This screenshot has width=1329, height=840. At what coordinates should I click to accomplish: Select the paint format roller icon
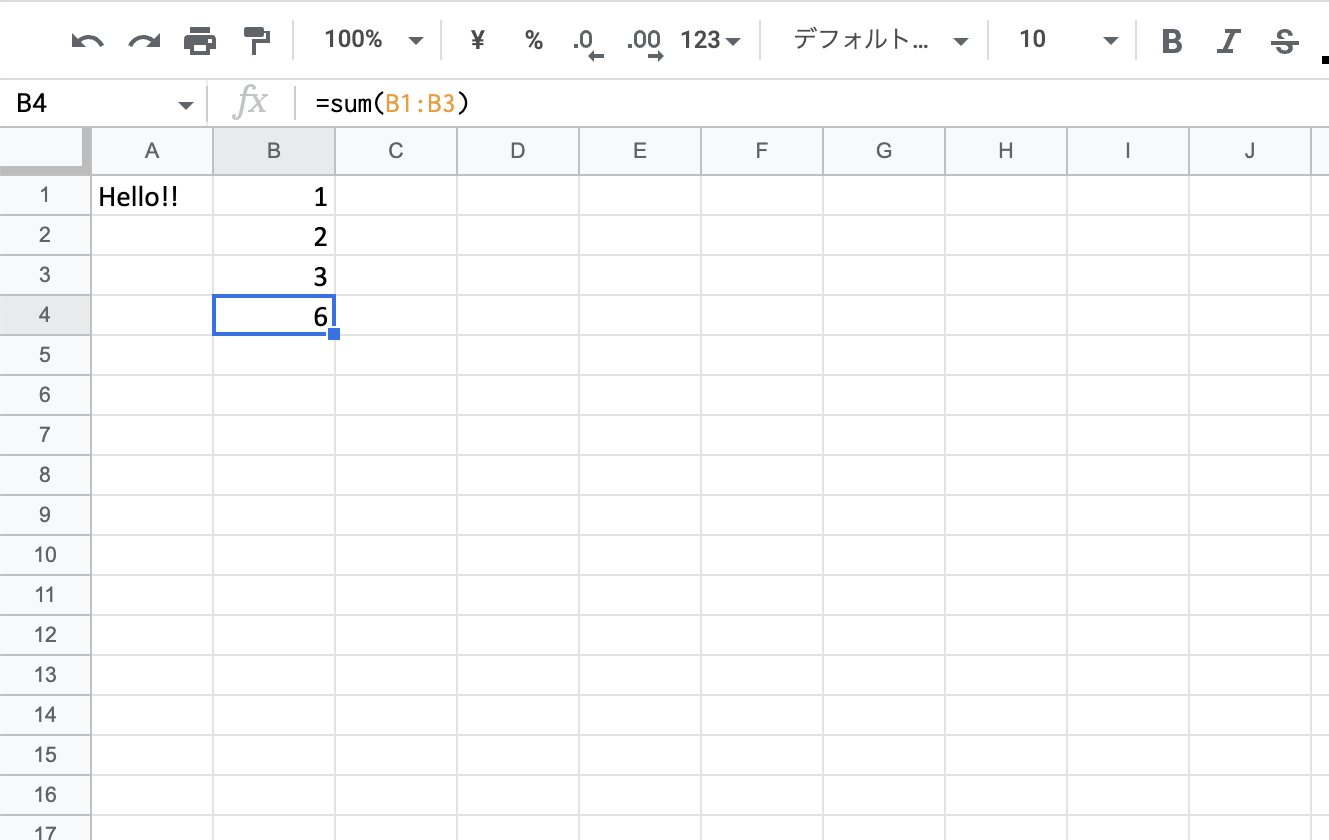(x=257, y=41)
